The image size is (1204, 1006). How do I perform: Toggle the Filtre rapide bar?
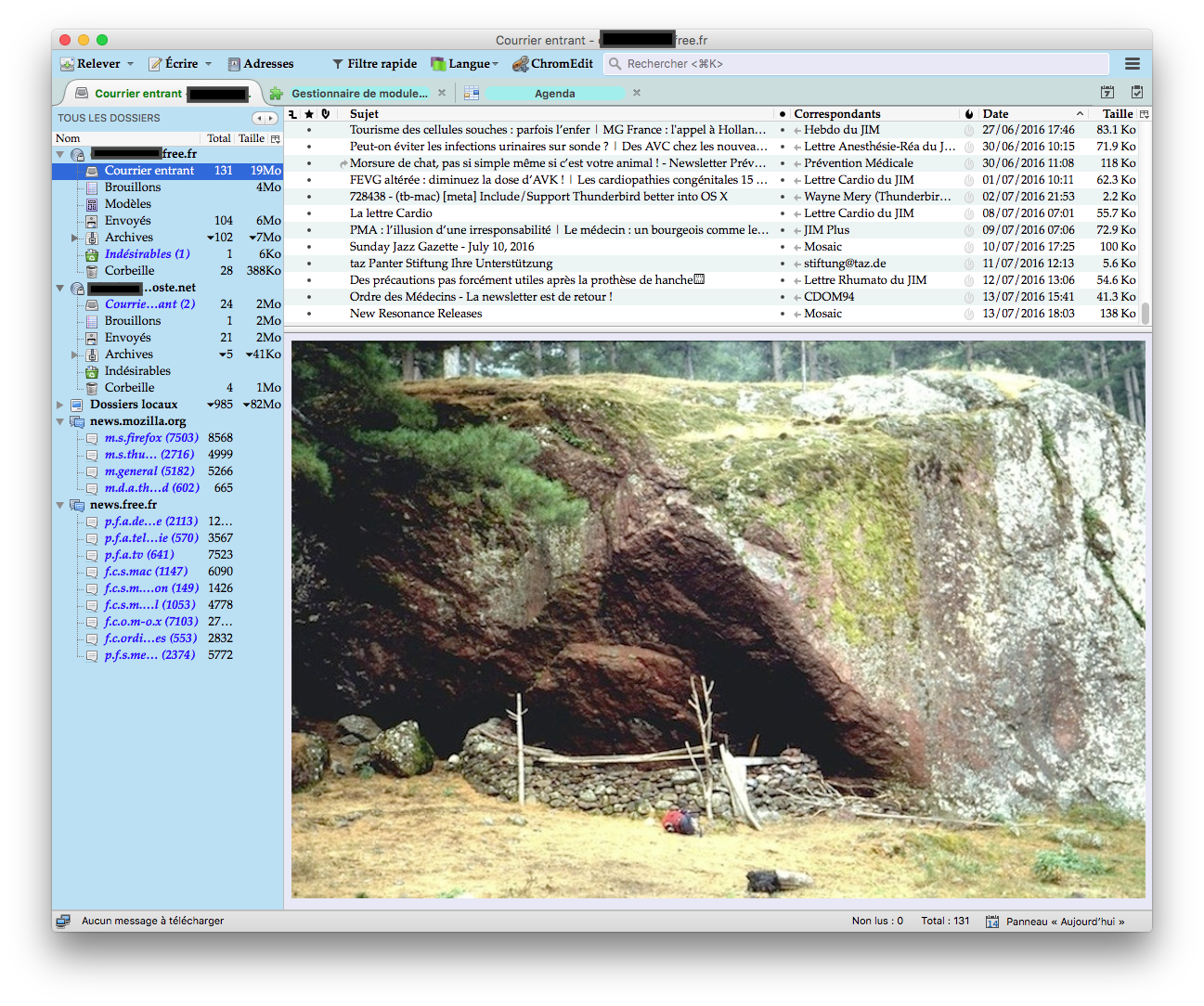pos(374,64)
